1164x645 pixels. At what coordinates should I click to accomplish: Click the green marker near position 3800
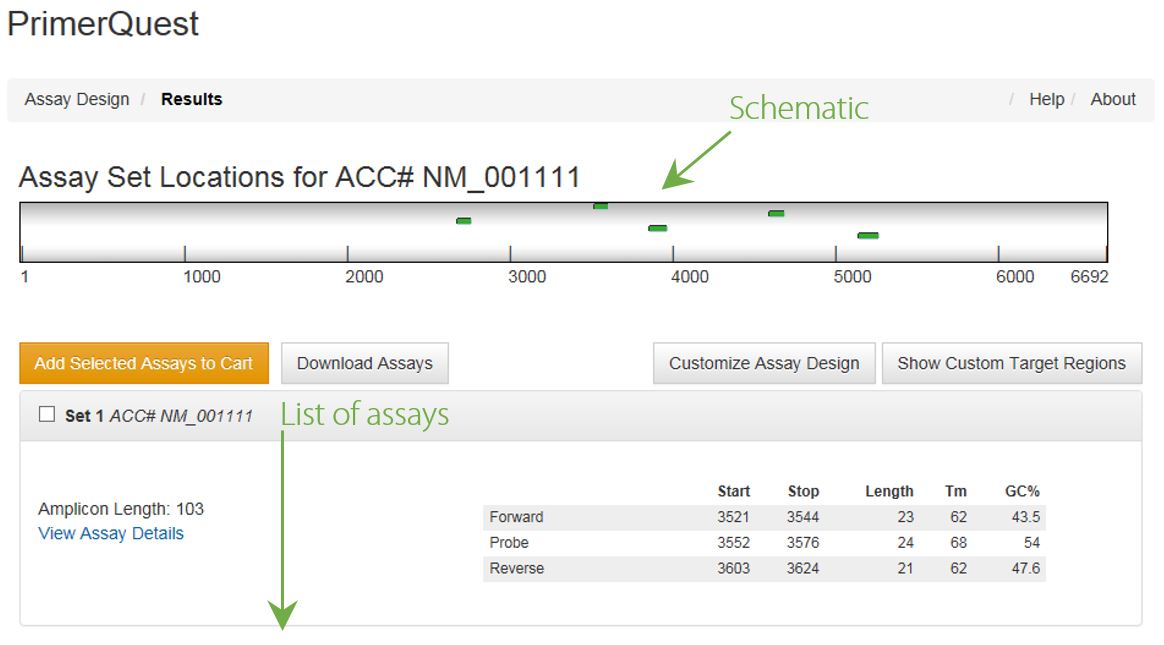[x=657, y=228]
